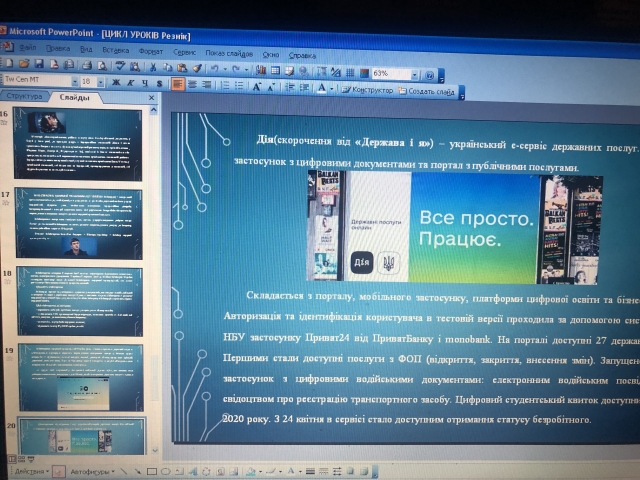Screen dimensions: 640x480
Task: Toggle align left button
Action: click(177, 84)
